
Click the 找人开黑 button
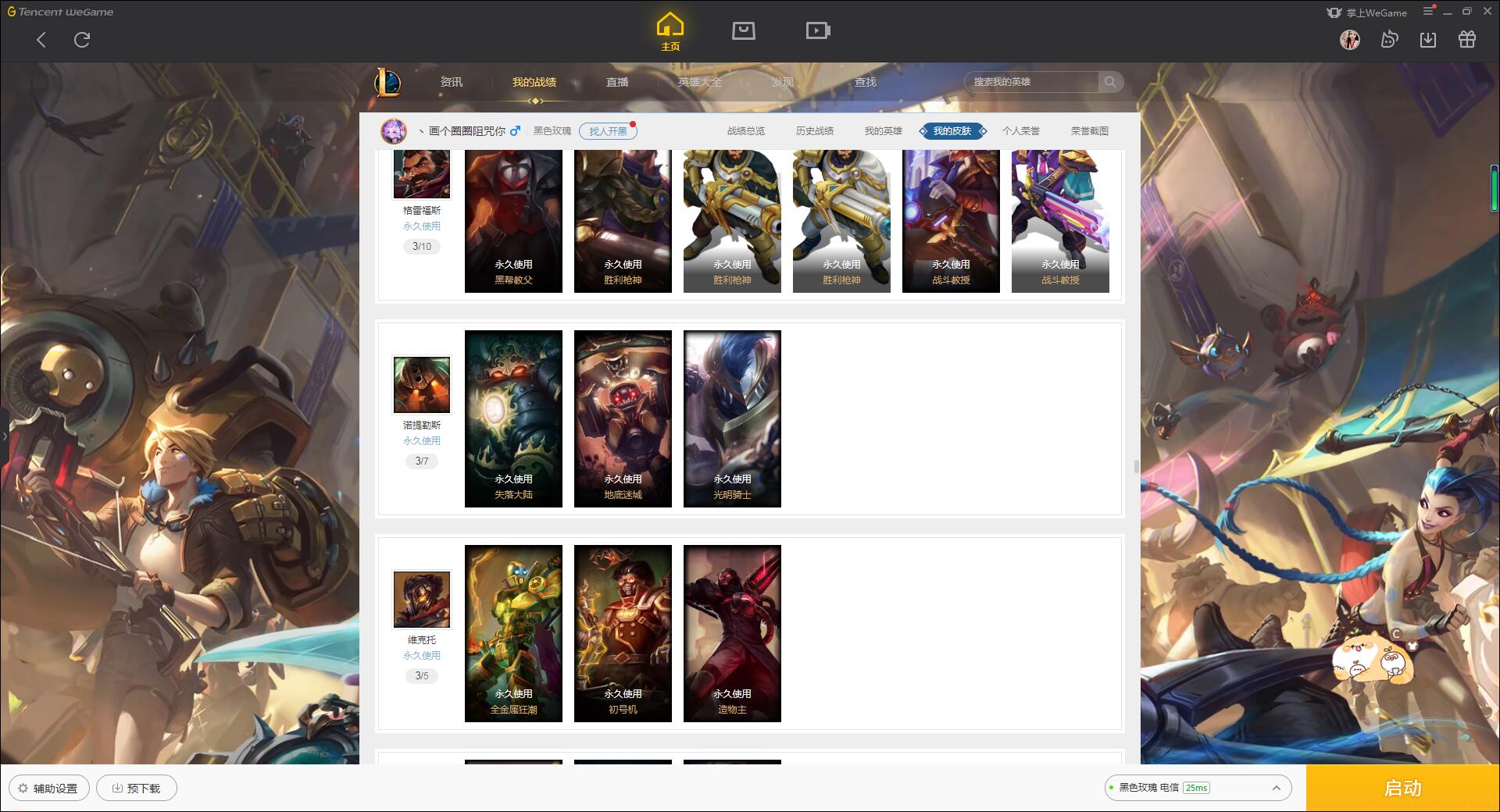tap(608, 131)
